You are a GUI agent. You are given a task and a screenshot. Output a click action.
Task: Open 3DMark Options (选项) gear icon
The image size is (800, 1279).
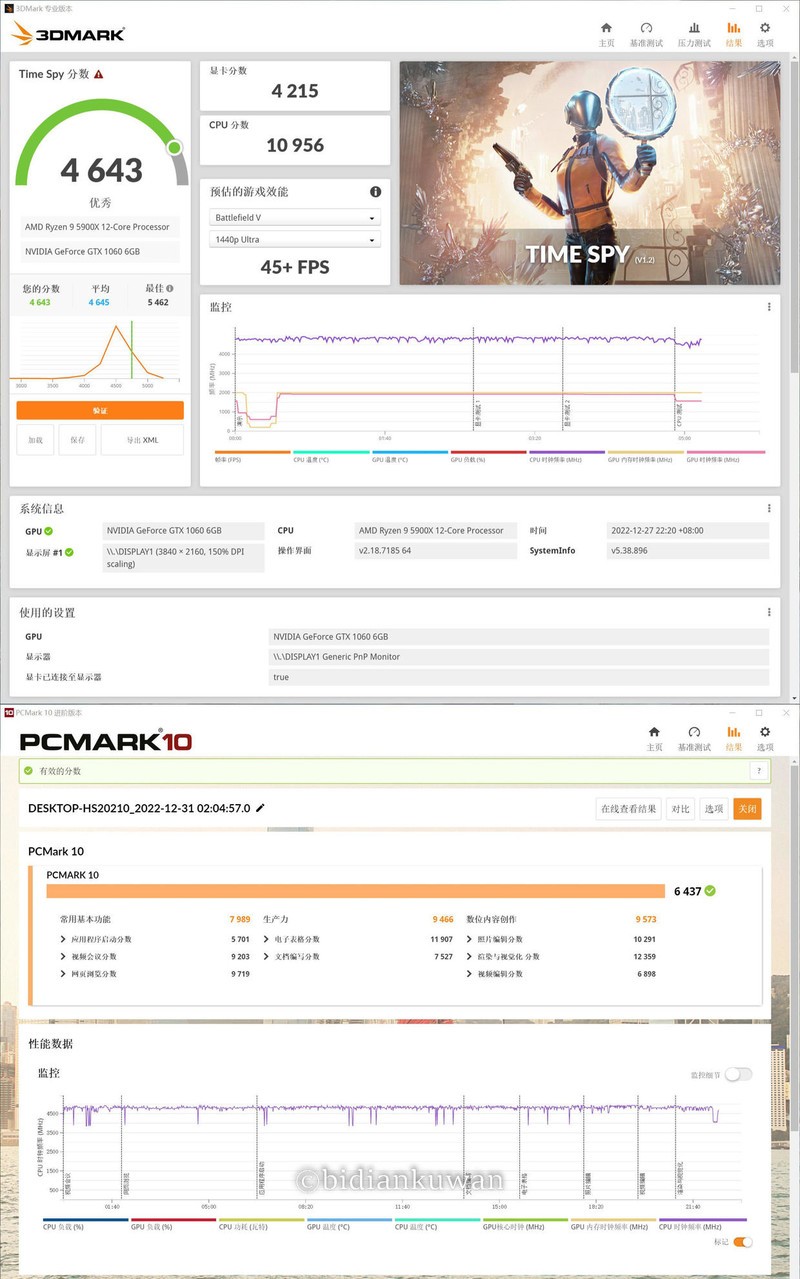point(765,28)
